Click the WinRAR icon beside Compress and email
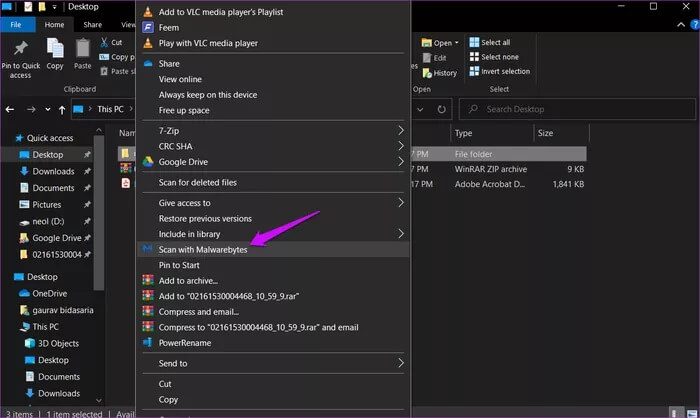The image size is (700, 418). (148, 312)
